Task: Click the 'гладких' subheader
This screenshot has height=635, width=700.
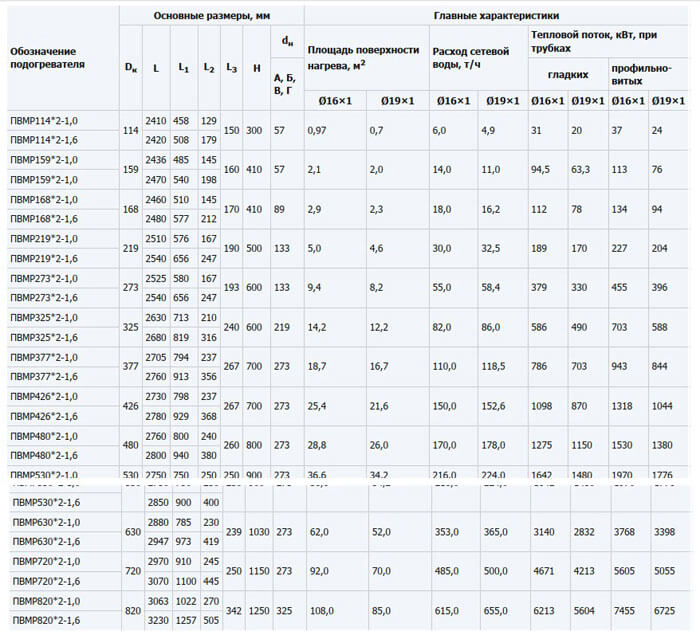Action: (567, 75)
